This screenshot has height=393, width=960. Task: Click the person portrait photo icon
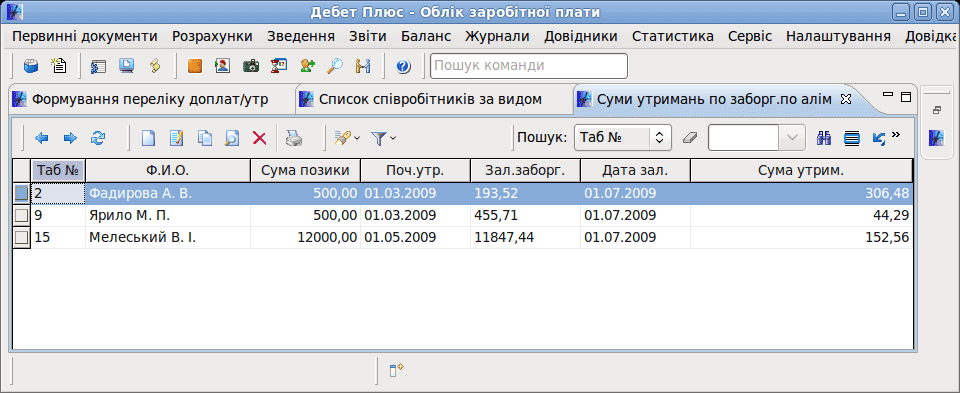pyautogui.click(x=222, y=66)
